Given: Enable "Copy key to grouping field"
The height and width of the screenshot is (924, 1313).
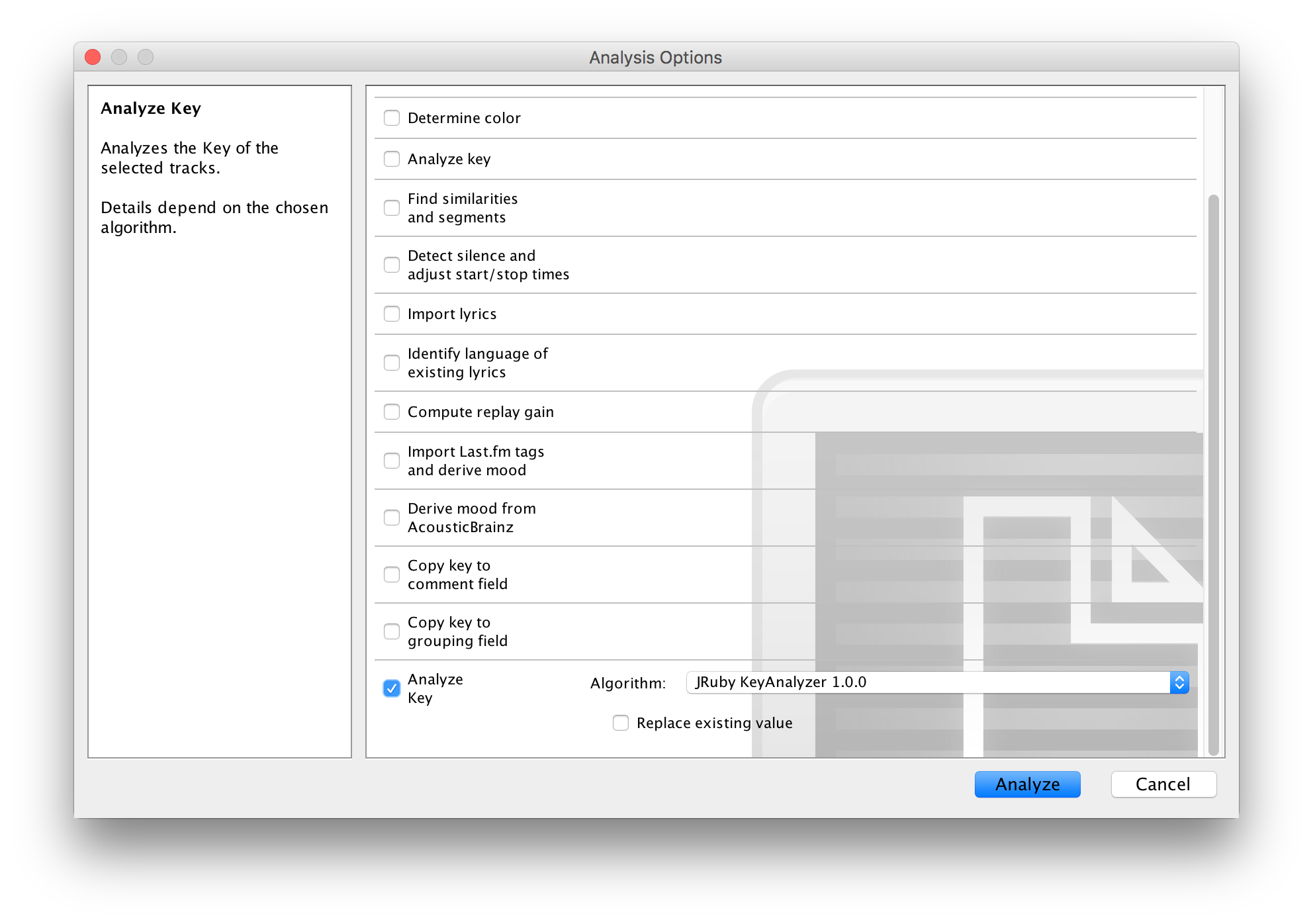Looking at the screenshot, I should click(391, 631).
